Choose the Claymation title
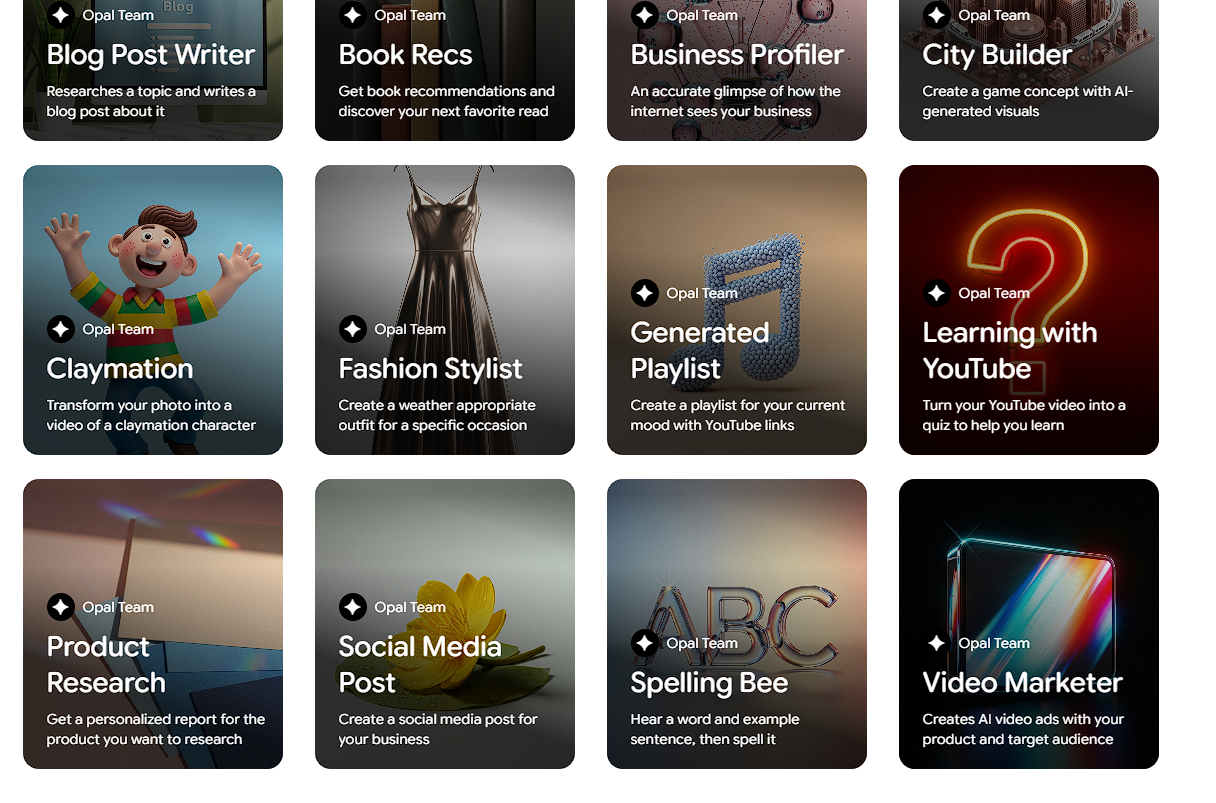 tap(120, 369)
